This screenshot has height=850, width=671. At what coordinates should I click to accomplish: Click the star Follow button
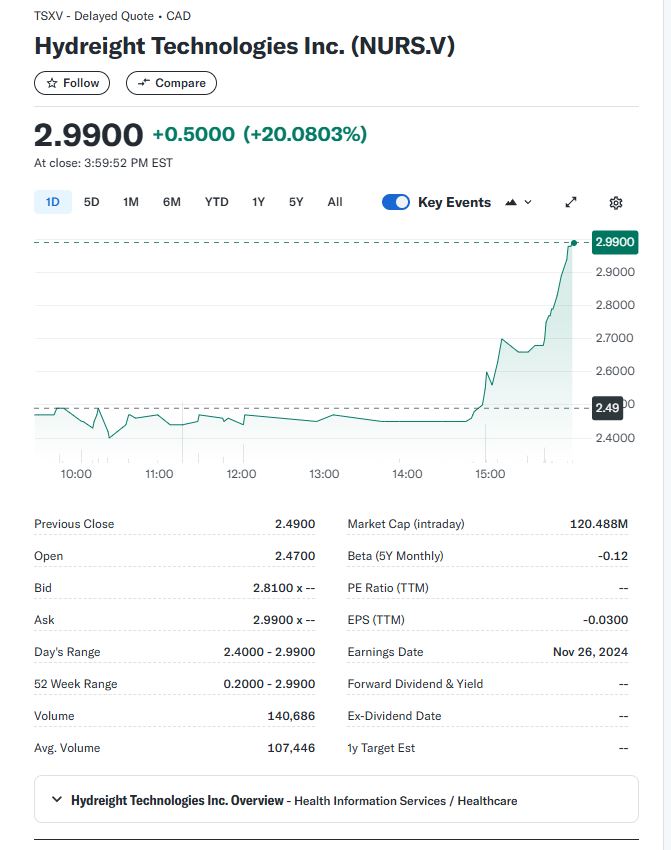tap(72, 83)
